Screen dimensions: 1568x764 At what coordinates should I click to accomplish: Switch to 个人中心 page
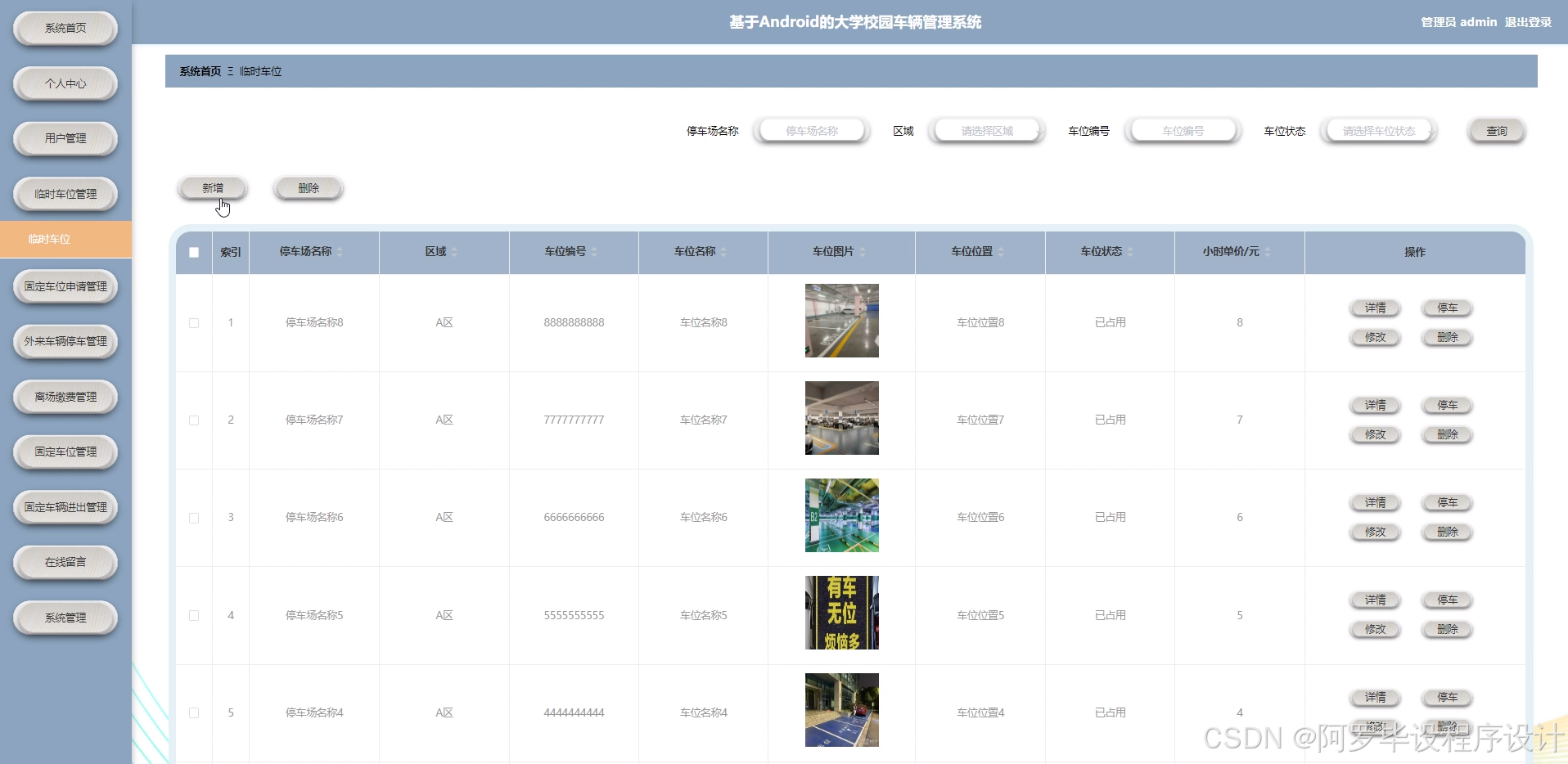pyautogui.click(x=65, y=83)
